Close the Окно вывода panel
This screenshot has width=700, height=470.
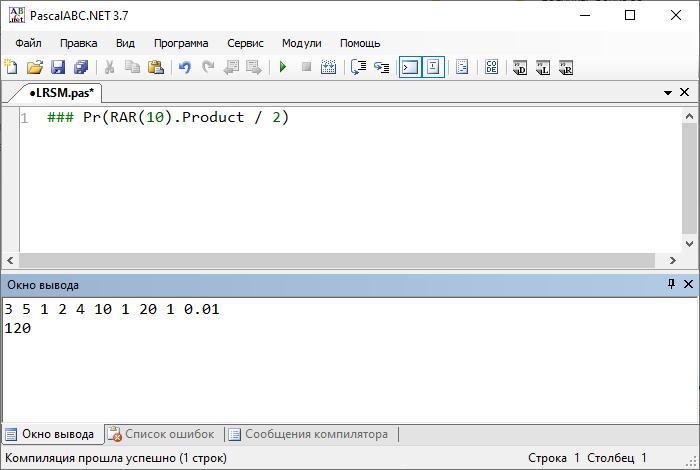[x=688, y=284]
